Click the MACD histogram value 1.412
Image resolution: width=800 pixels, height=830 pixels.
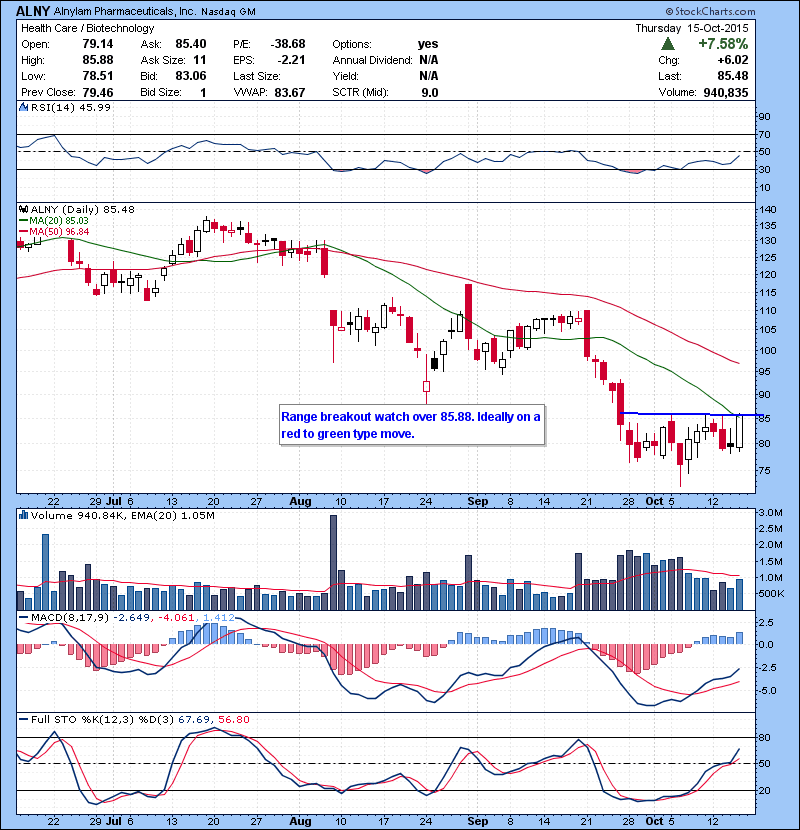click(x=219, y=617)
